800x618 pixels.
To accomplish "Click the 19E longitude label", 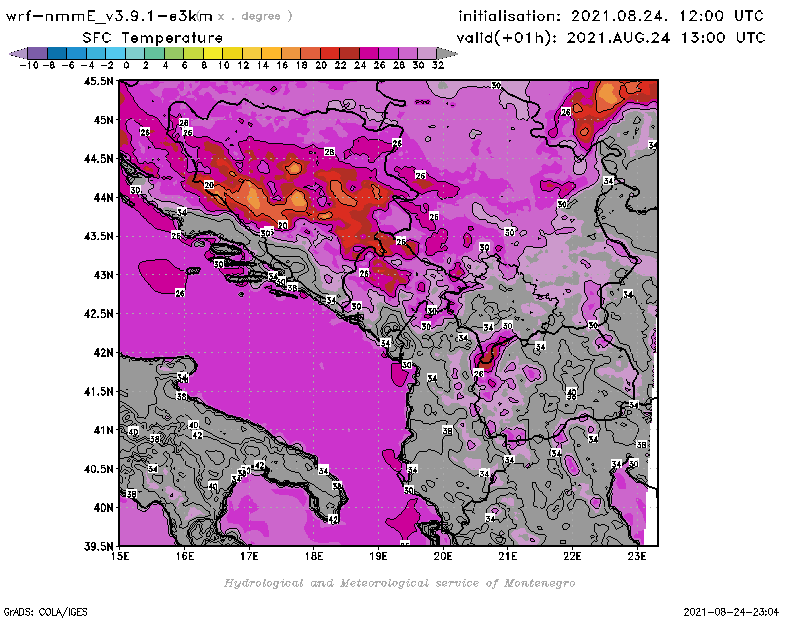I will (x=379, y=556).
